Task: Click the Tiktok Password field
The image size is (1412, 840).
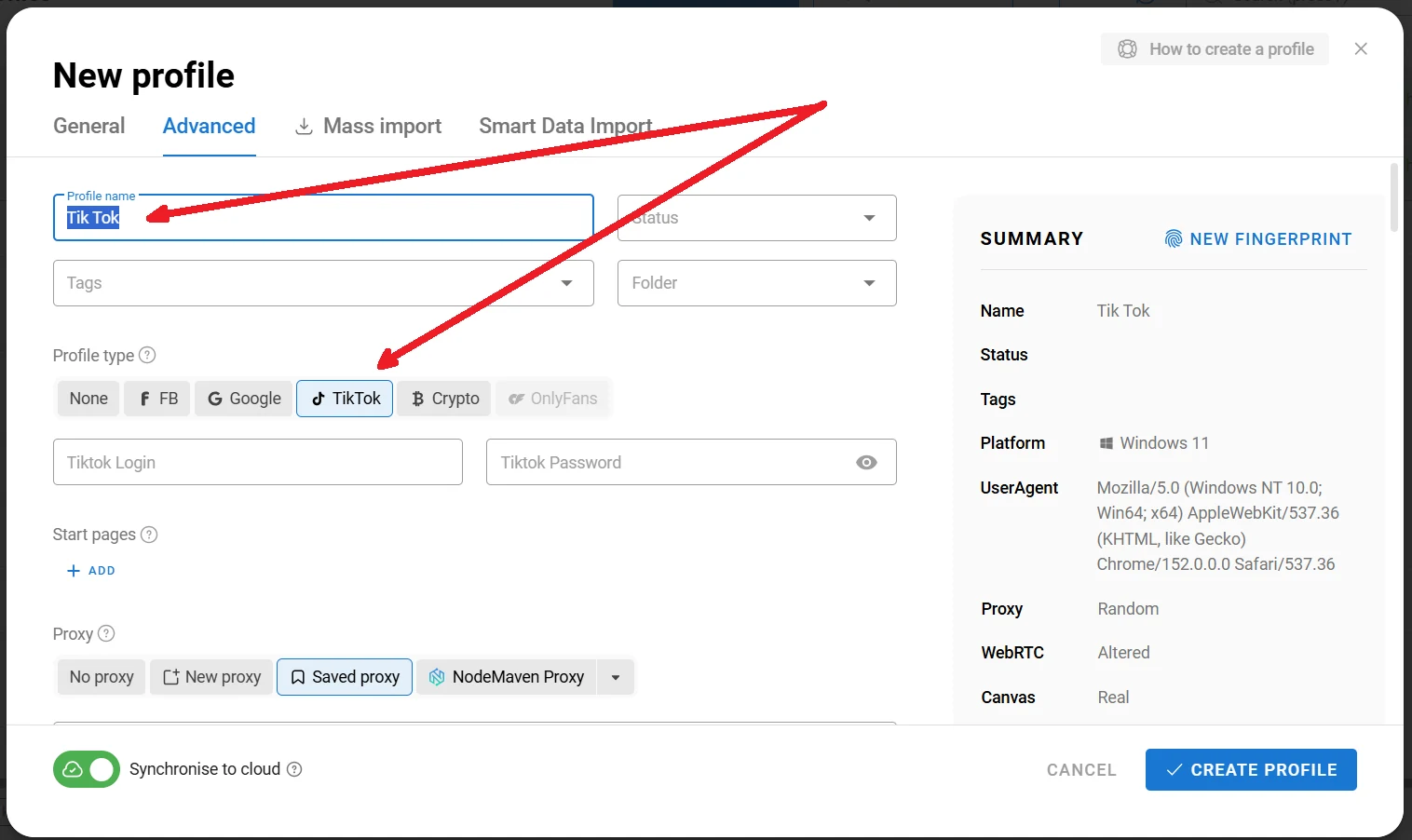Action: [x=691, y=462]
